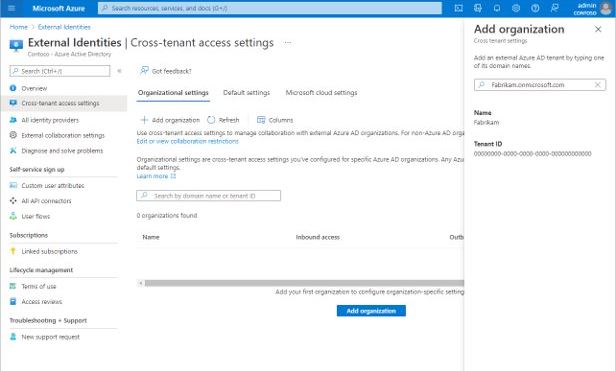Select the Tenant ID value text

coord(532,154)
